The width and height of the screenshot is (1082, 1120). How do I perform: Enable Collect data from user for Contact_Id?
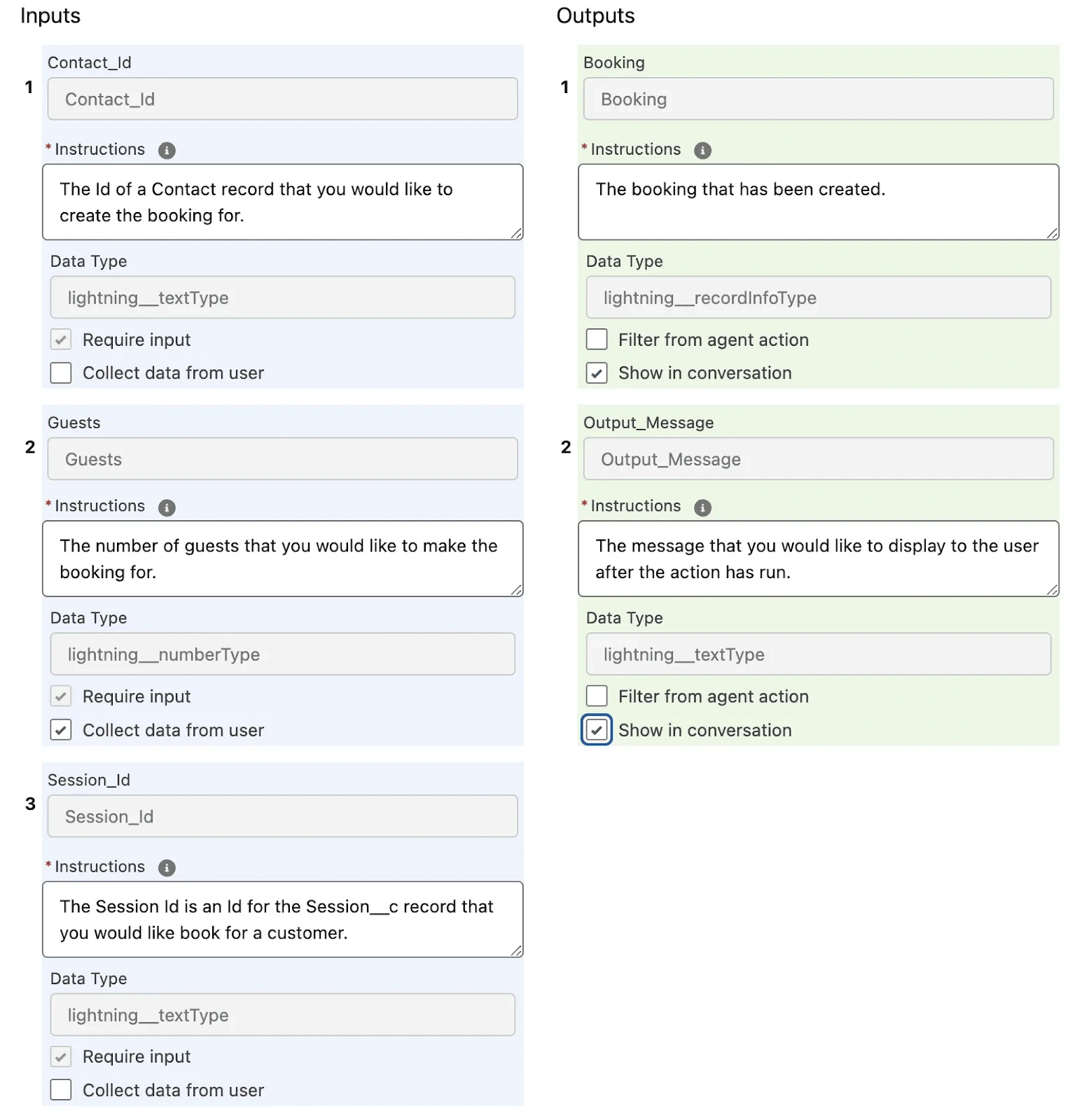click(x=60, y=372)
